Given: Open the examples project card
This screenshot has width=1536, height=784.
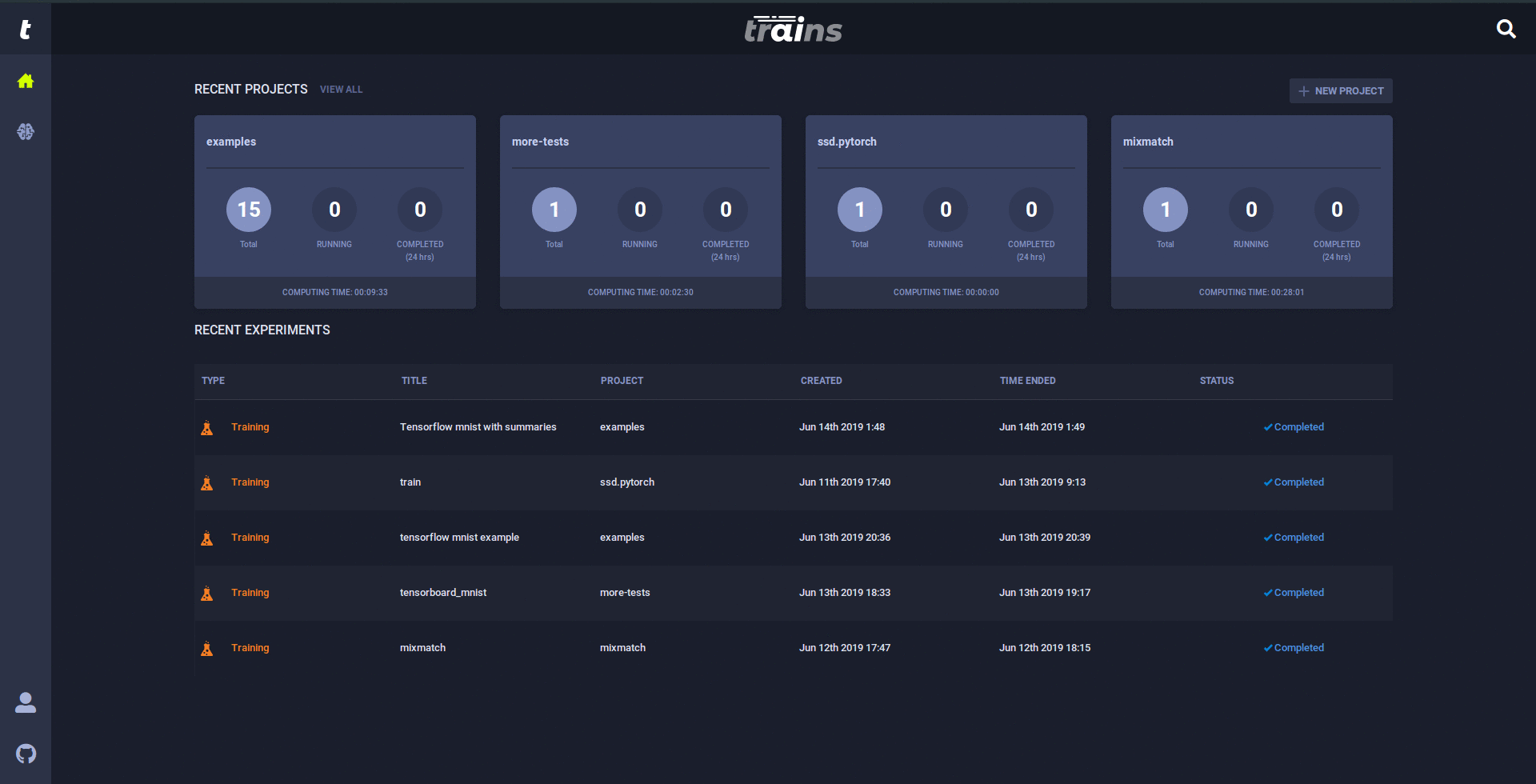Looking at the screenshot, I should click(334, 142).
